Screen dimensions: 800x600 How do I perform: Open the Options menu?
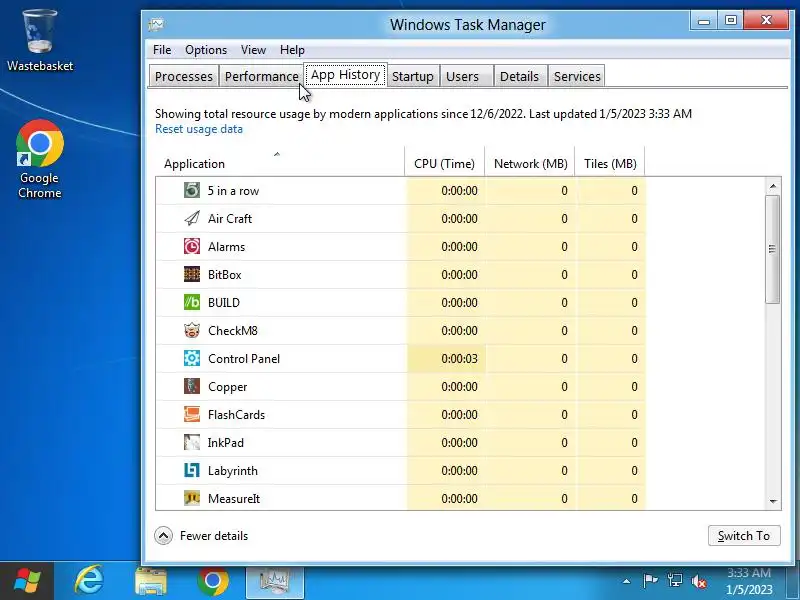tap(206, 50)
